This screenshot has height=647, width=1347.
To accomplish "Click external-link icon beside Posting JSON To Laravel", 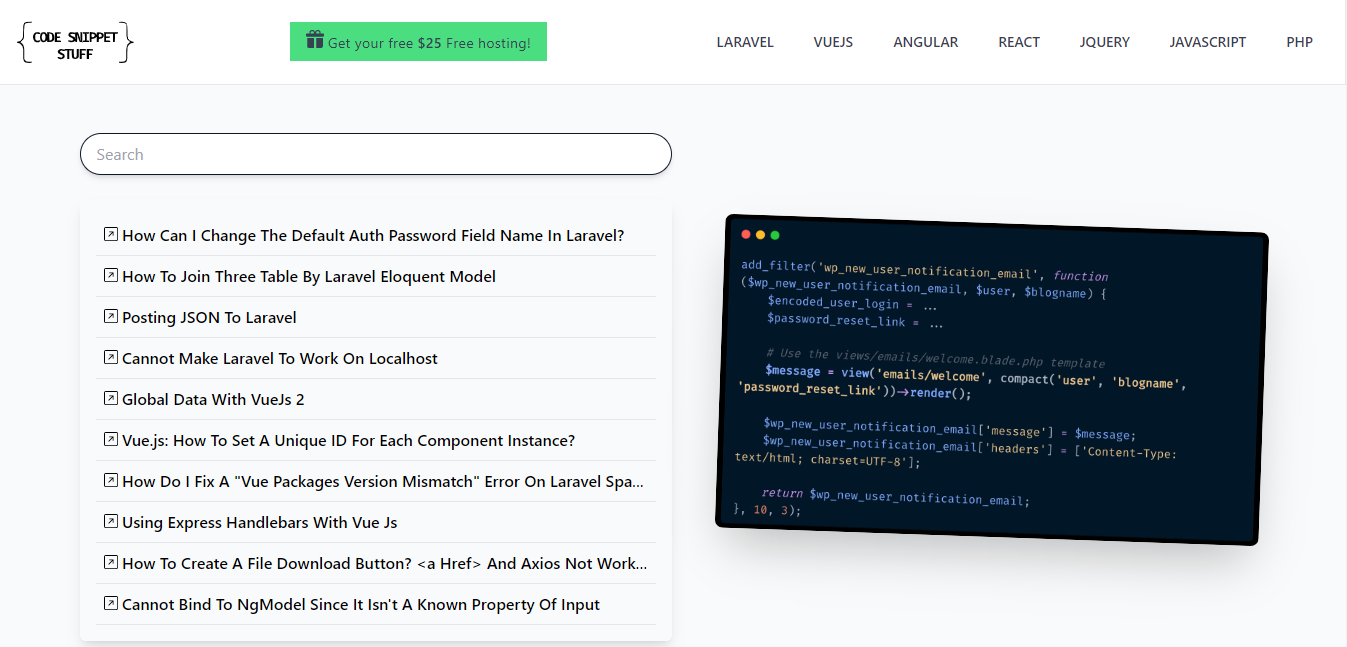I will (x=111, y=317).
